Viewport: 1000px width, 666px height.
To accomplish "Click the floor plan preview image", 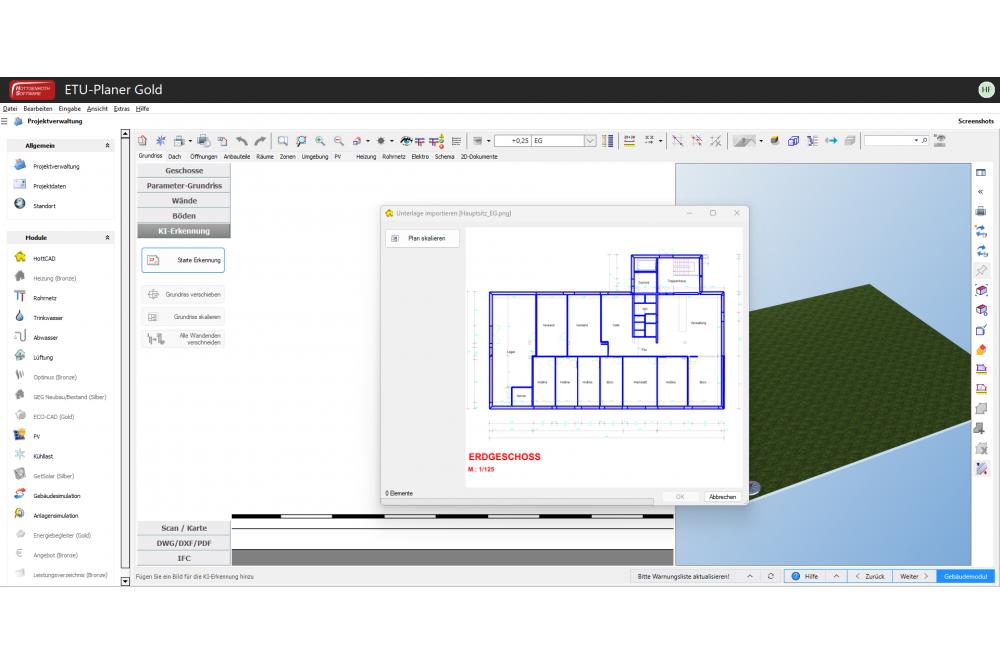I will [x=604, y=357].
